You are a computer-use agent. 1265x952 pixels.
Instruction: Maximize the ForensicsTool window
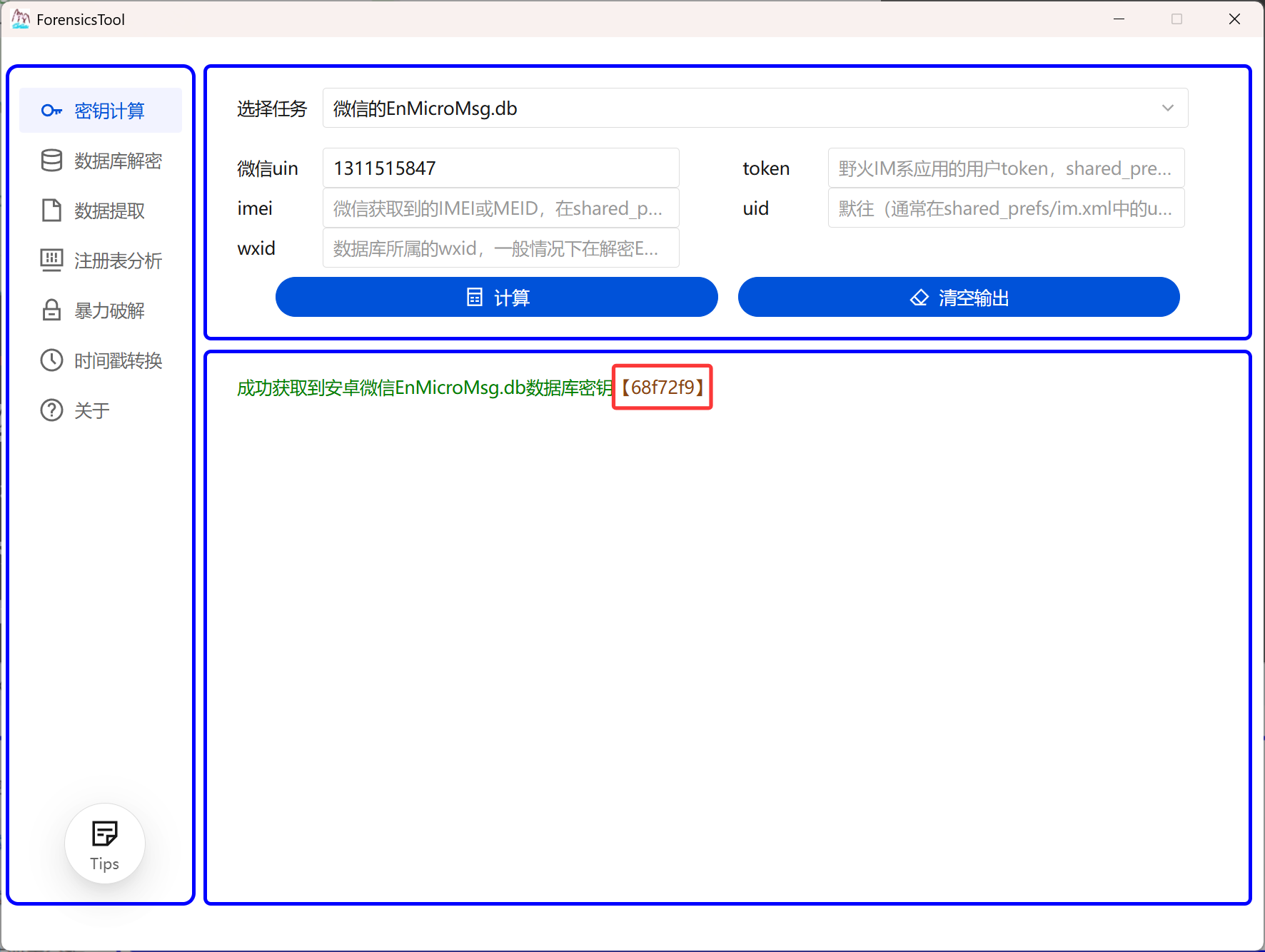(1176, 19)
